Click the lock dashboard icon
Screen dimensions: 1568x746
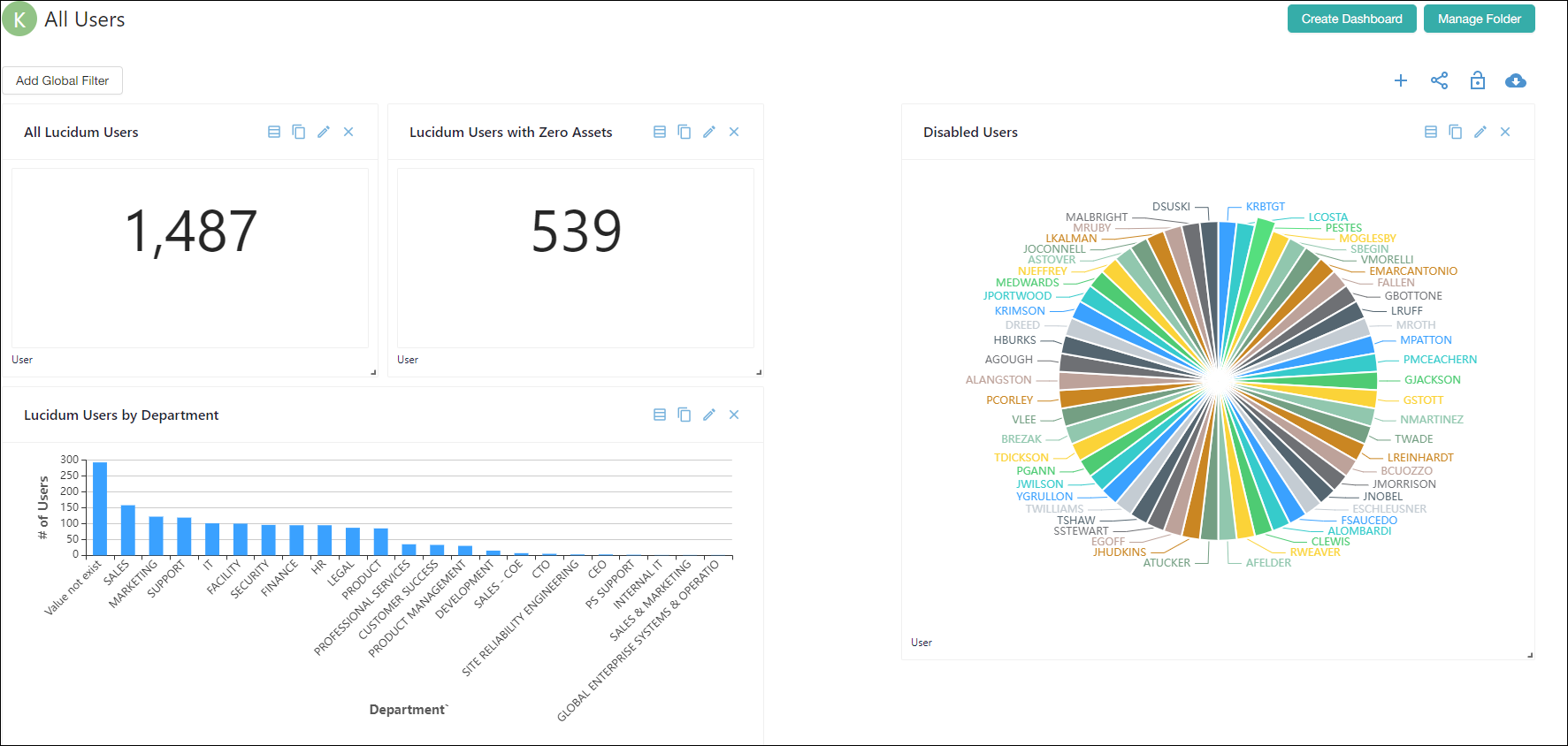coord(1477,81)
